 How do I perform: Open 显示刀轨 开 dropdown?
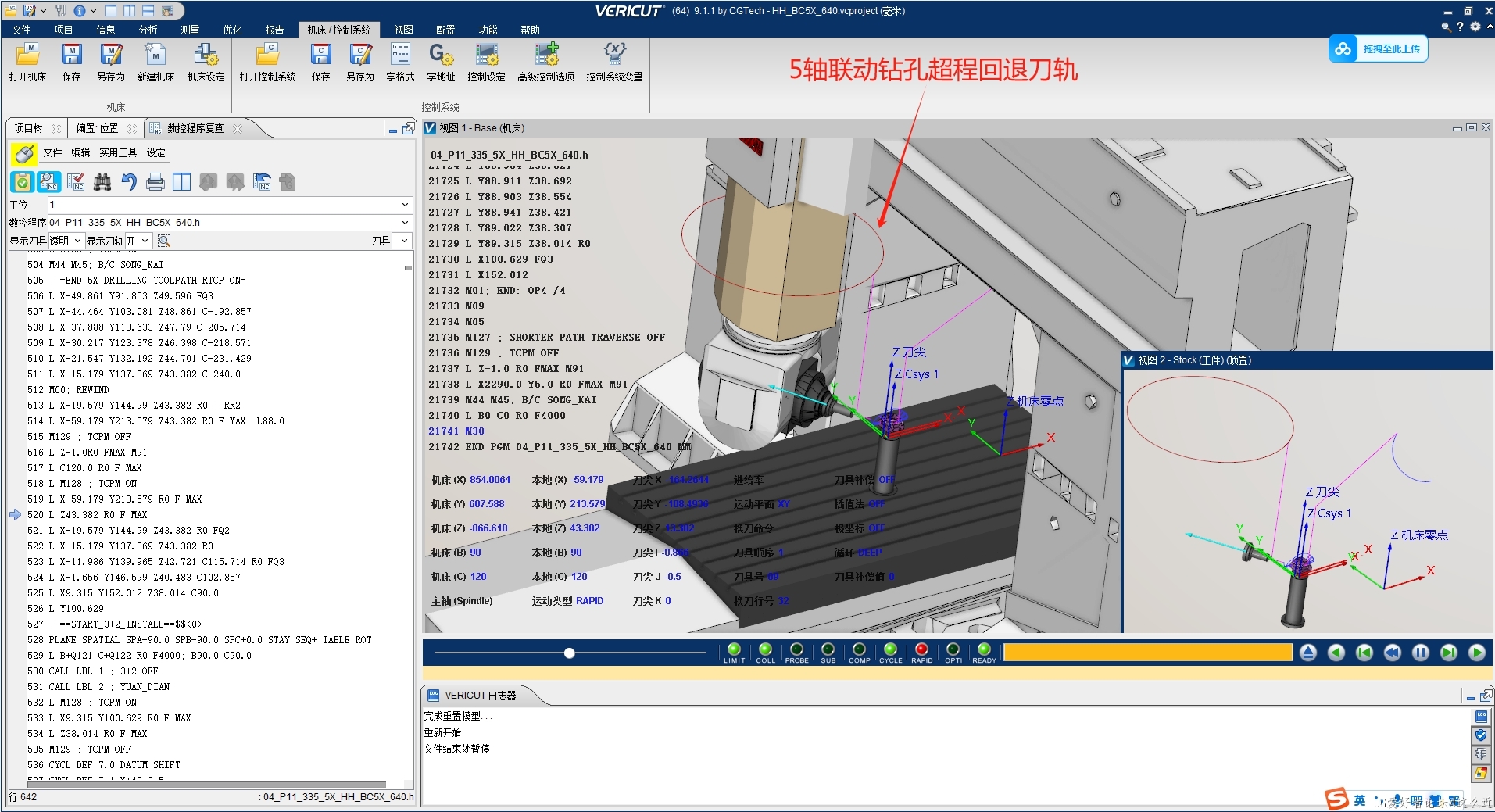(138, 241)
